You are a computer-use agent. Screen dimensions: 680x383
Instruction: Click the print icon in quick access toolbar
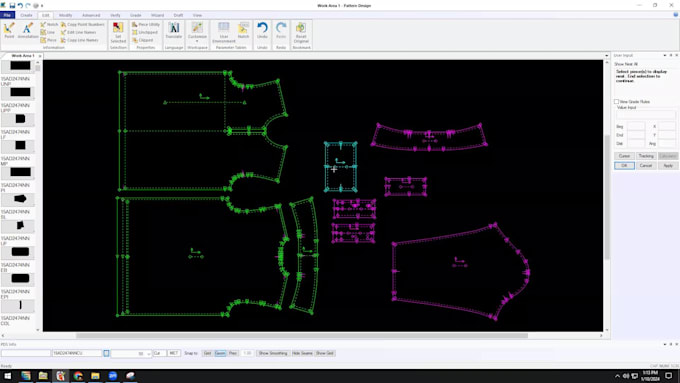[36, 6]
